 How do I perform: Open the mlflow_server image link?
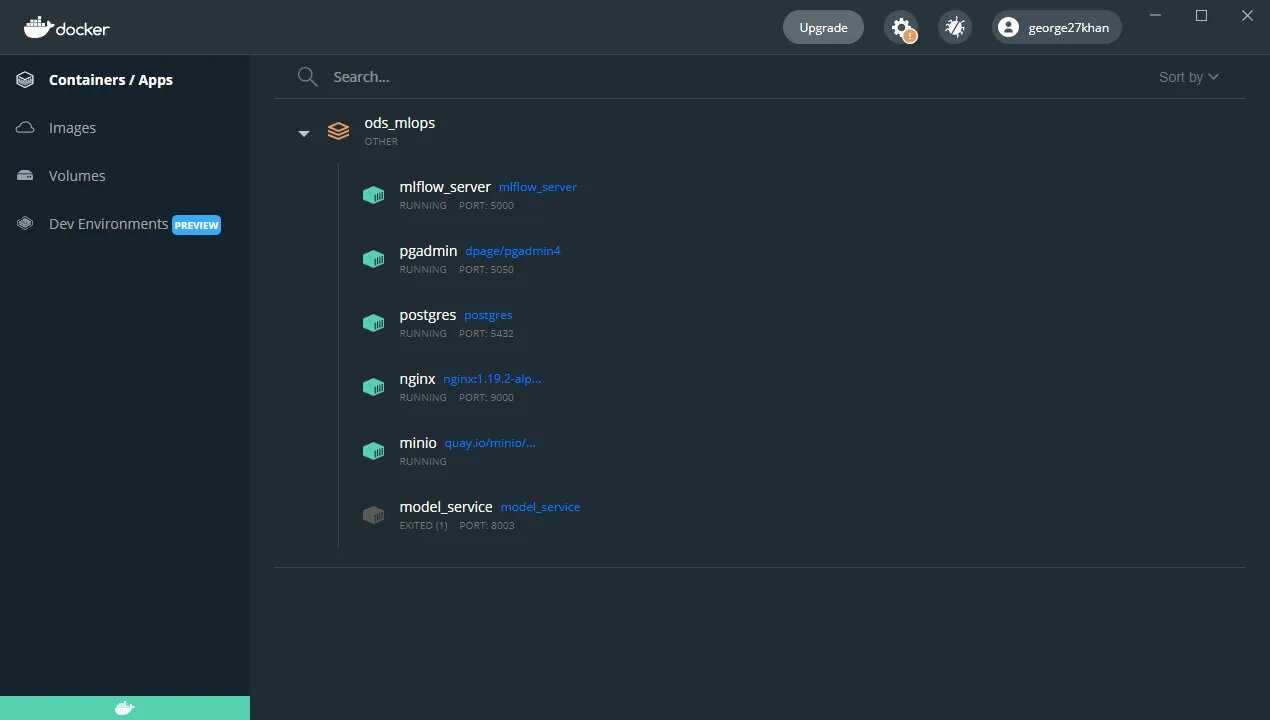[x=538, y=187]
